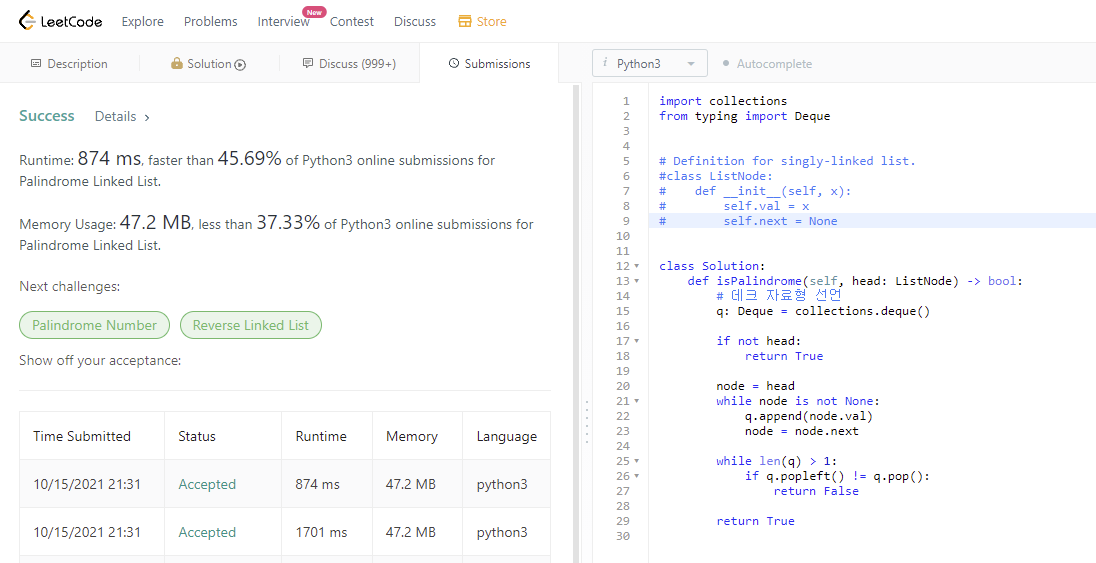The image size is (1096, 563).
Task: Click the vertical scrollbar of submissions panel
Action: pyautogui.click(x=577, y=323)
